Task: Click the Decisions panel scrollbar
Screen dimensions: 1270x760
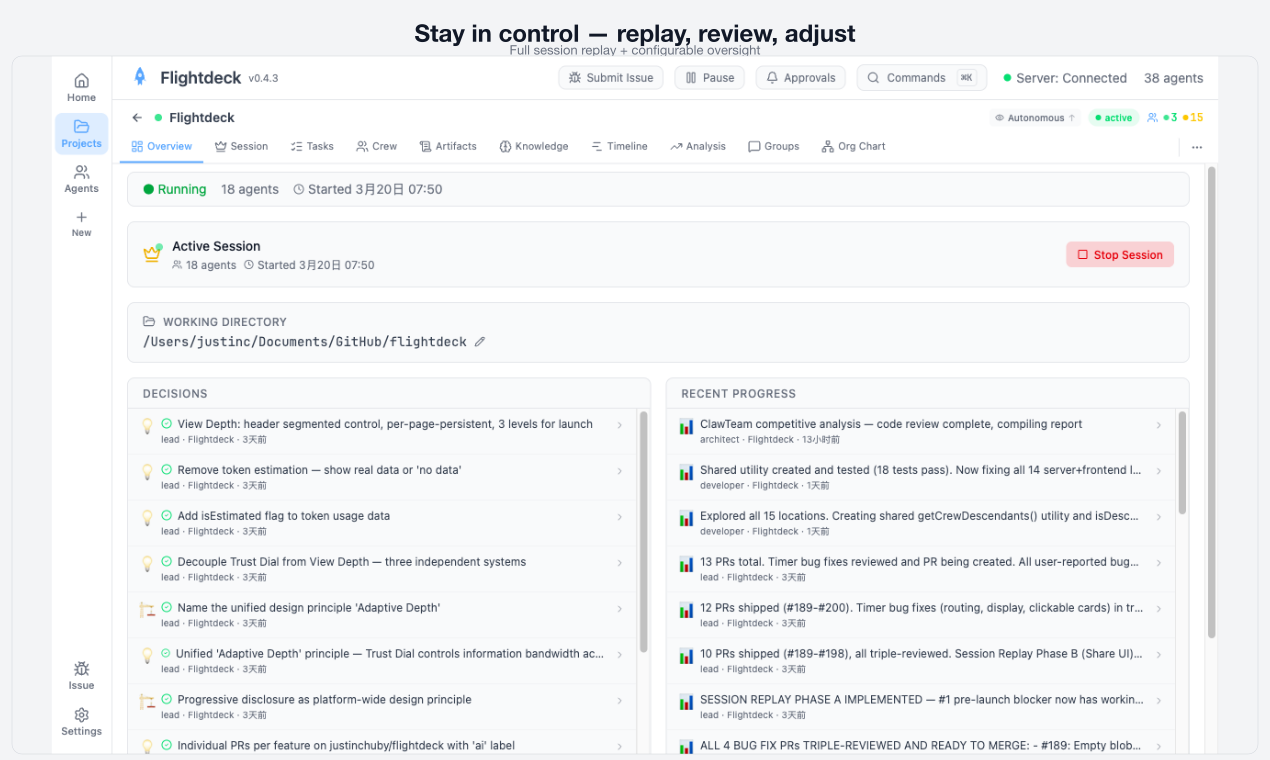Action: (x=643, y=530)
